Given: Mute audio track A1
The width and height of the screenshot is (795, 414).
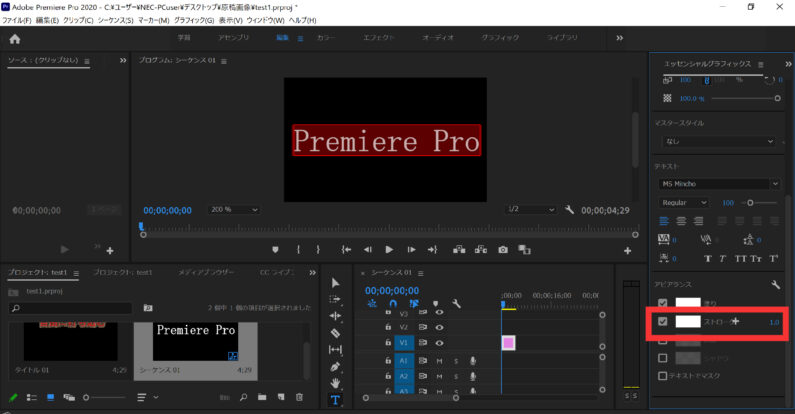Looking at the screenshot, I should tap(439, 361).
